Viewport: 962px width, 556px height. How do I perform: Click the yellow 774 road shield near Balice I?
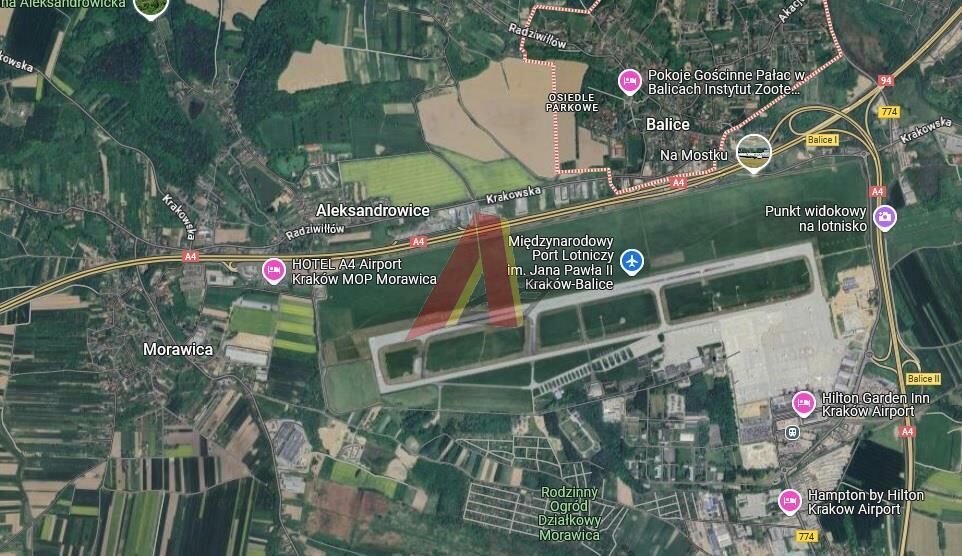tap(889, 112)
